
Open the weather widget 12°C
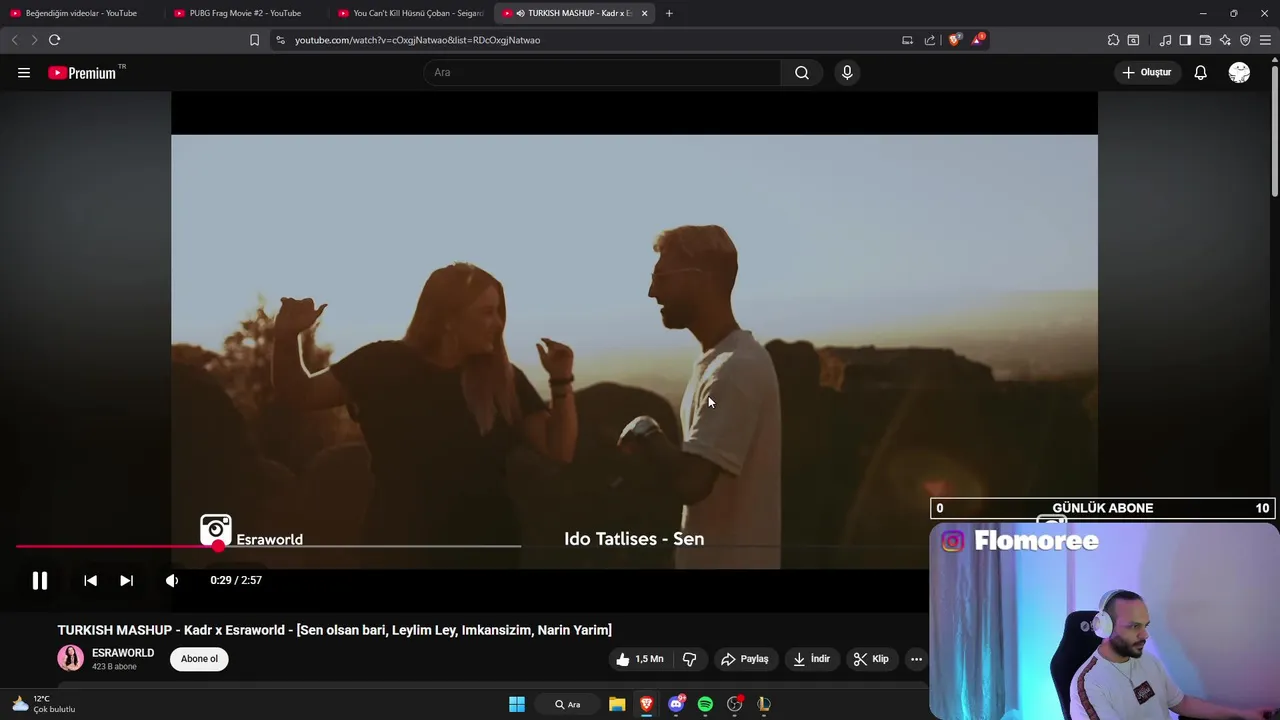click(x=45, y=704)
